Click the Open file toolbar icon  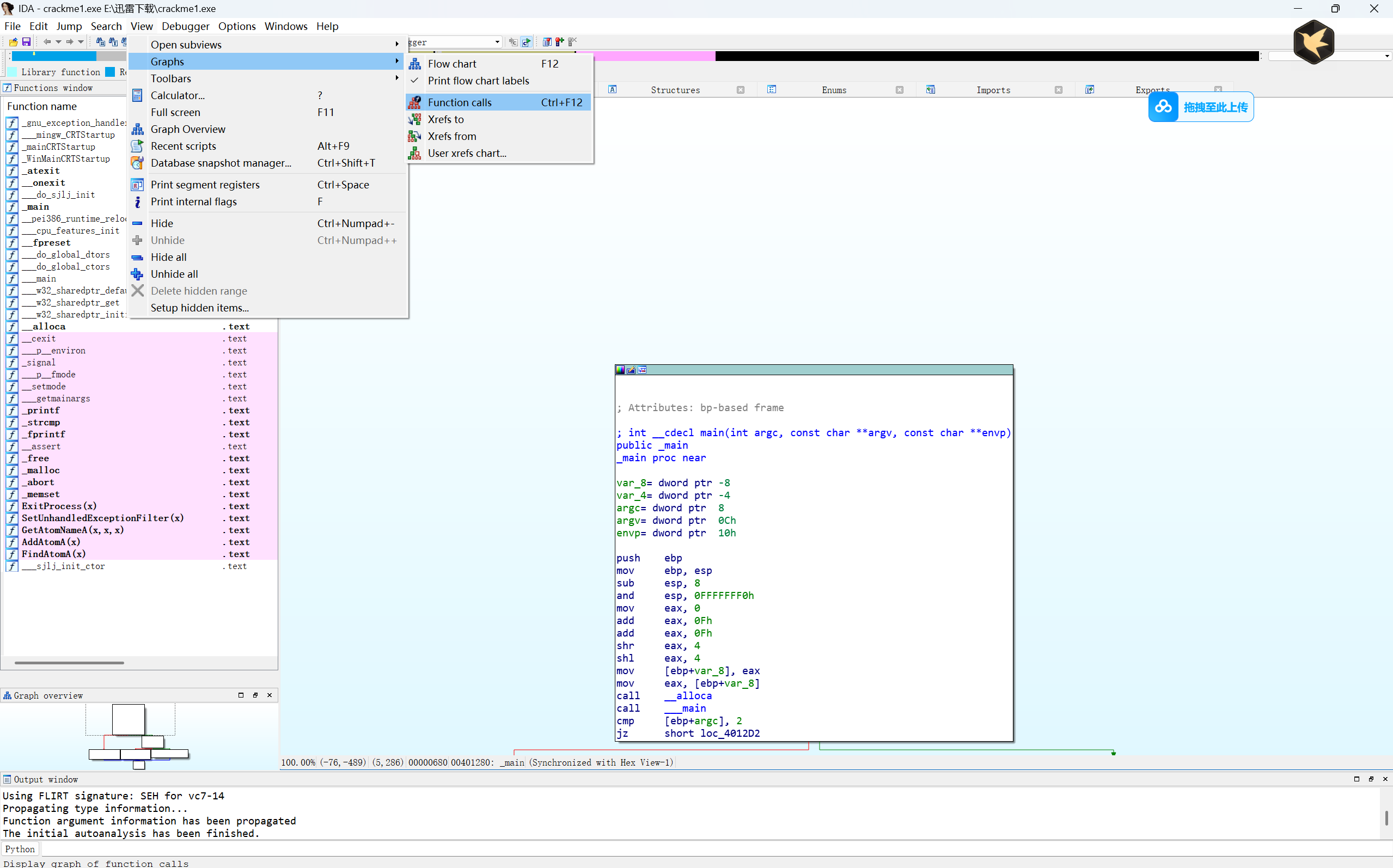(13, 42)
